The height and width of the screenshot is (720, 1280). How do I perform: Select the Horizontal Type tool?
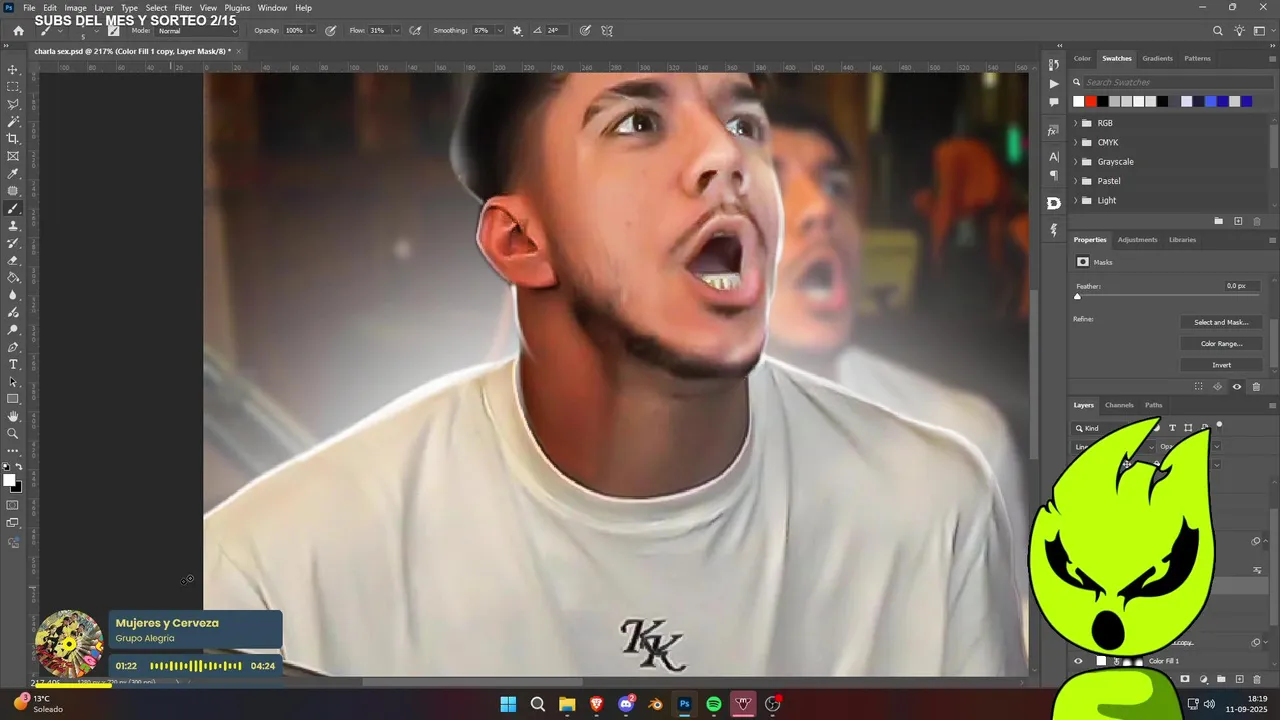click(x=13, y=365)
